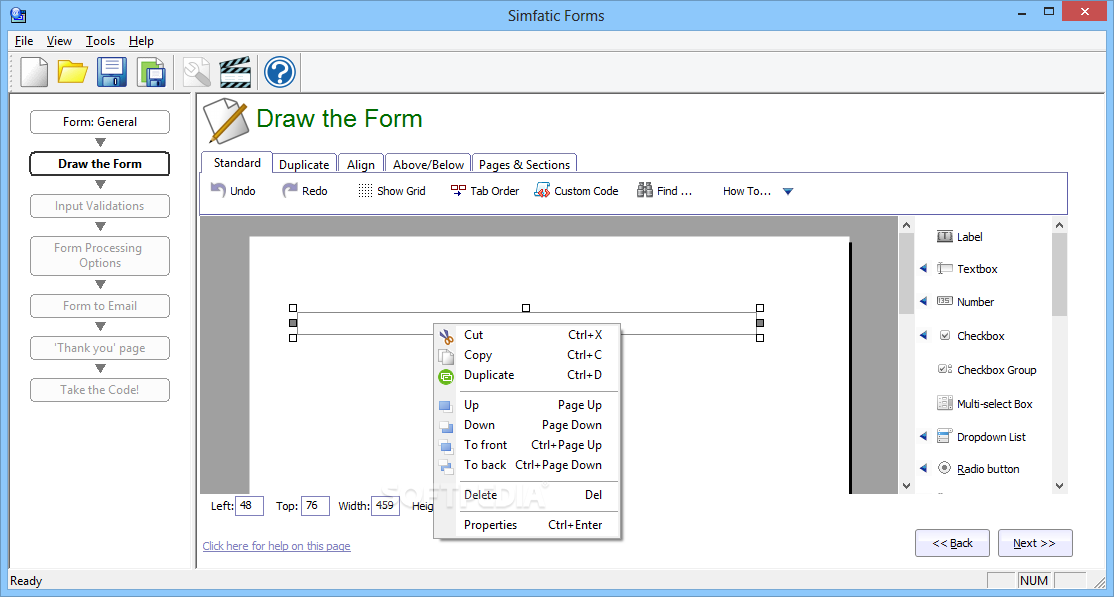Screen dimensions: 1114x597
Task: Select the Textbox element from the toolbox
Action: 967,269
